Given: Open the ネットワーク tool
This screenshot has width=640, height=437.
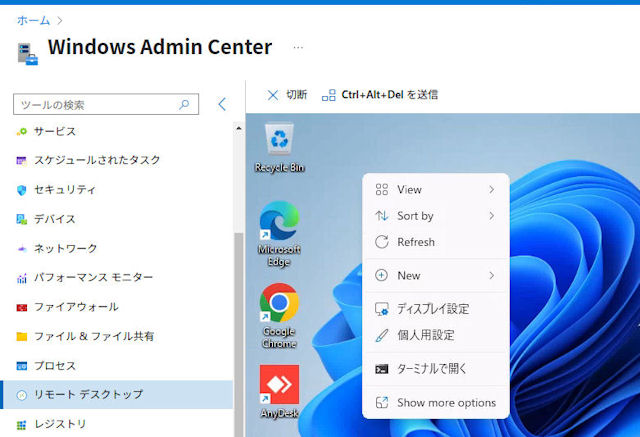Looking at the screenshot, I should pos(116,248).
